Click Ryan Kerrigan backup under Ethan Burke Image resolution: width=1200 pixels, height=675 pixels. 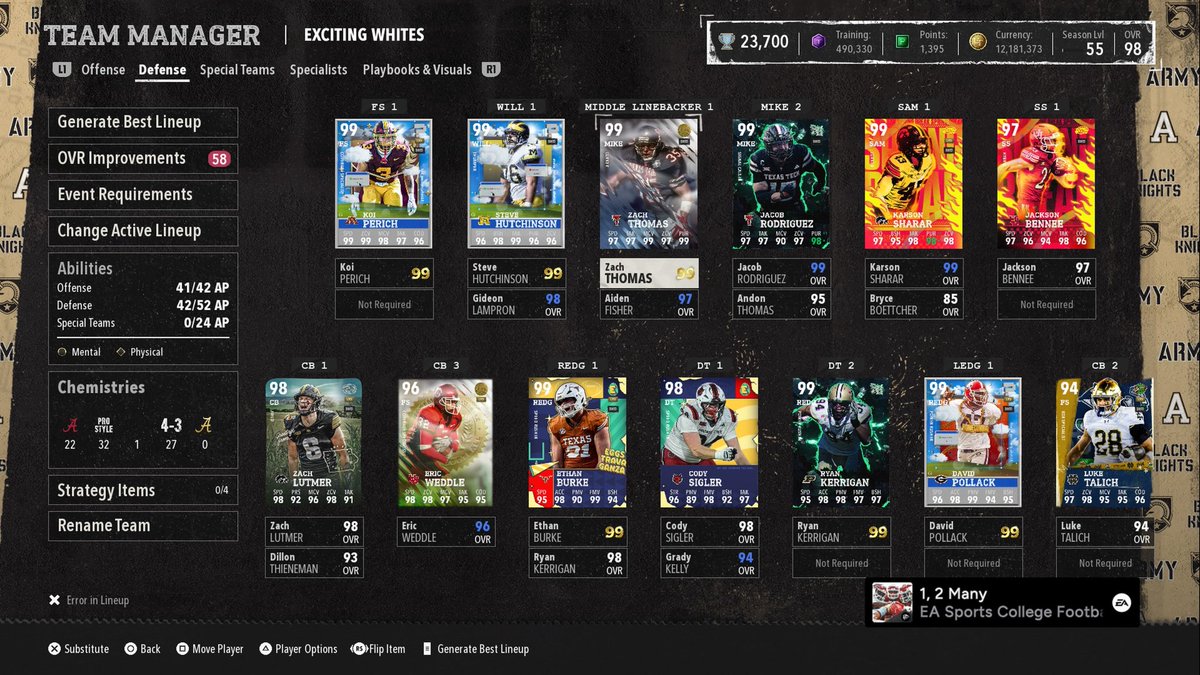pyautogui.click(x=578, y=563)
